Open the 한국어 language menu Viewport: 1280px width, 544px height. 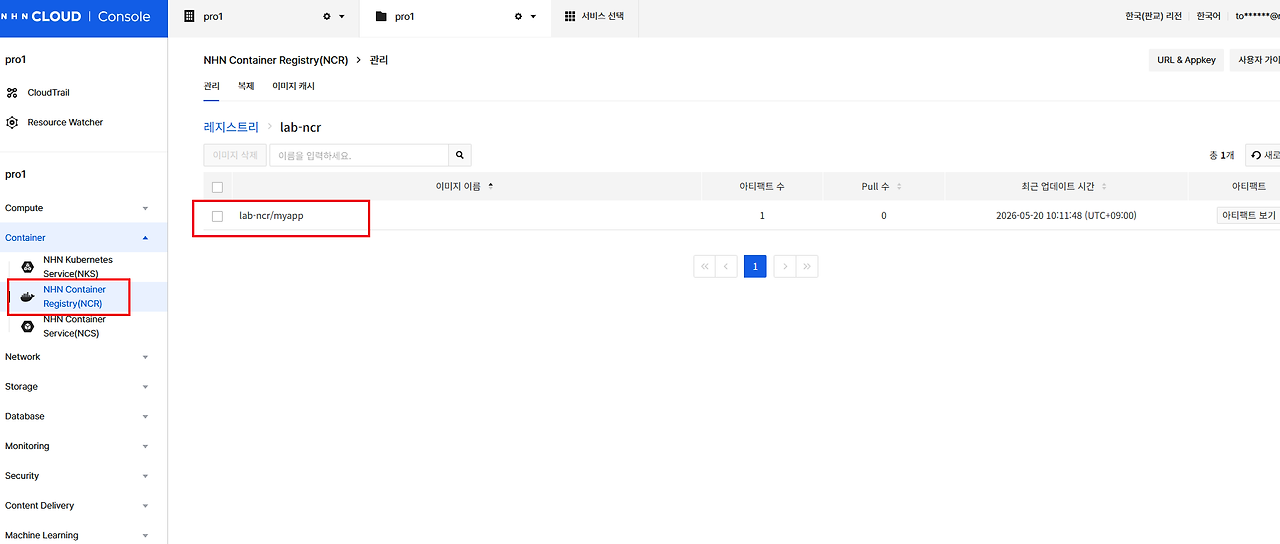(x=1209, y=17)
